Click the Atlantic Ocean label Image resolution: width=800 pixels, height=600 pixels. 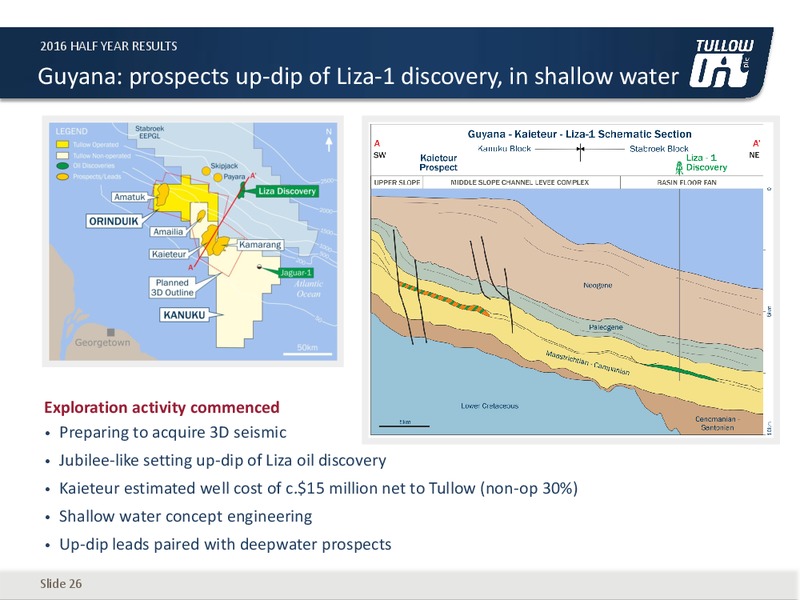(x=309, y=289)
